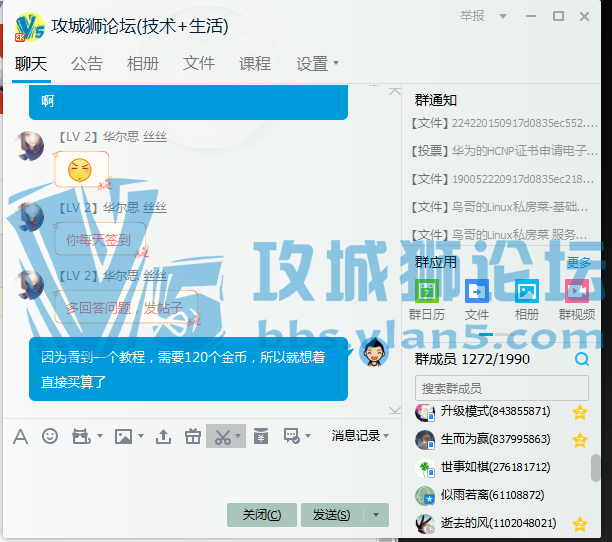612x542 pixels.
Task: Open the 群视频 app icon
Action: [577, 291]
